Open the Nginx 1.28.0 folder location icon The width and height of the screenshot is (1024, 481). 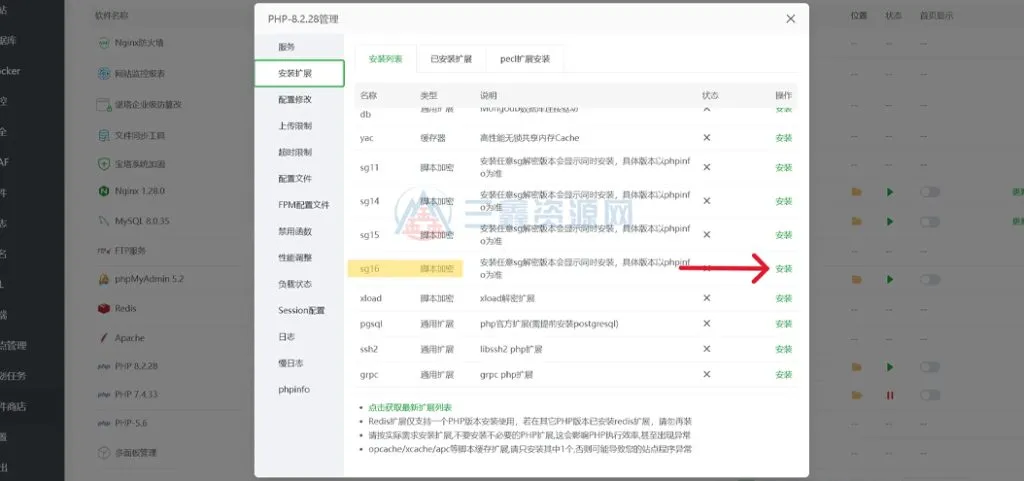coord(856,192)
